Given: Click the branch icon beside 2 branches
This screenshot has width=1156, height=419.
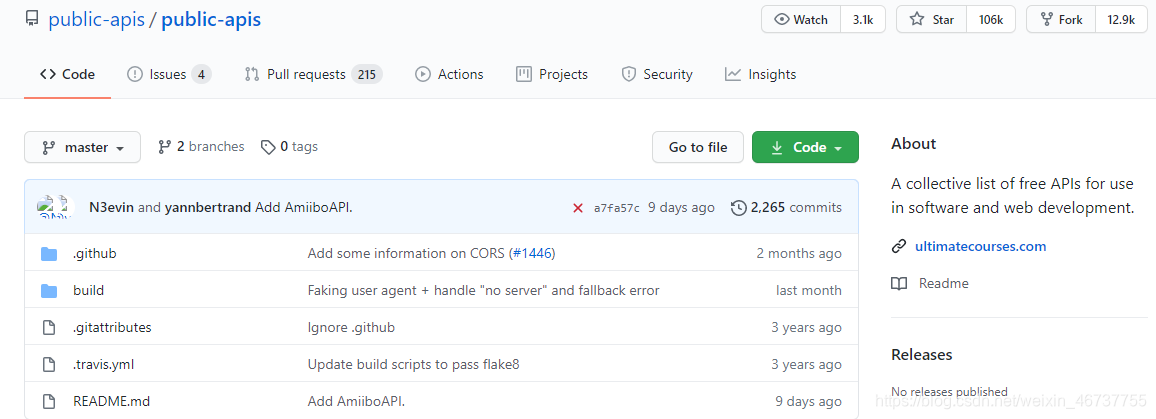Looking at the screenshot, I should pyautogui.click(x=164, y=147).
